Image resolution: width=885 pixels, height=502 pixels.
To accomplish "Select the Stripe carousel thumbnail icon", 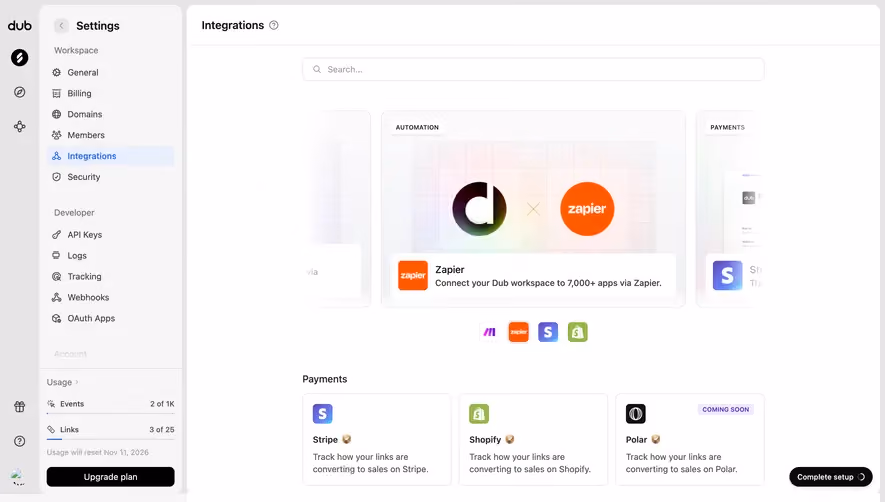I will point(548,332).
